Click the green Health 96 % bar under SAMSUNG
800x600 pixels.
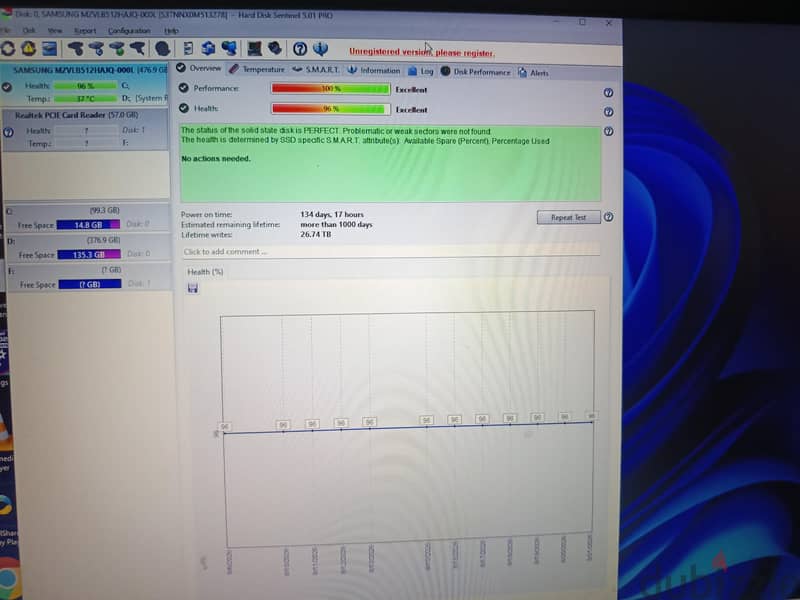(x=85, y=86)
